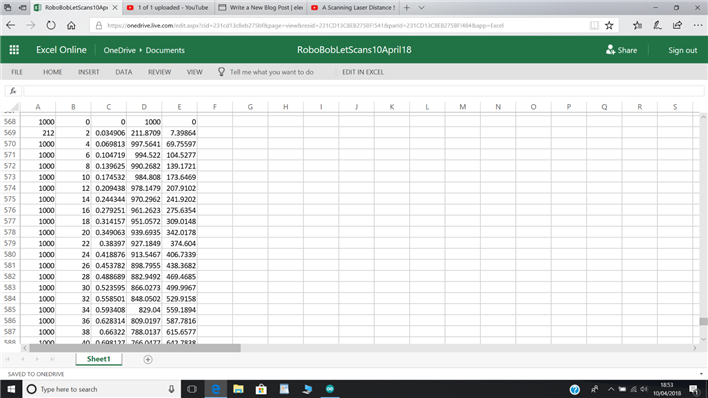Click Tell me what you want to do

[271, 72]
